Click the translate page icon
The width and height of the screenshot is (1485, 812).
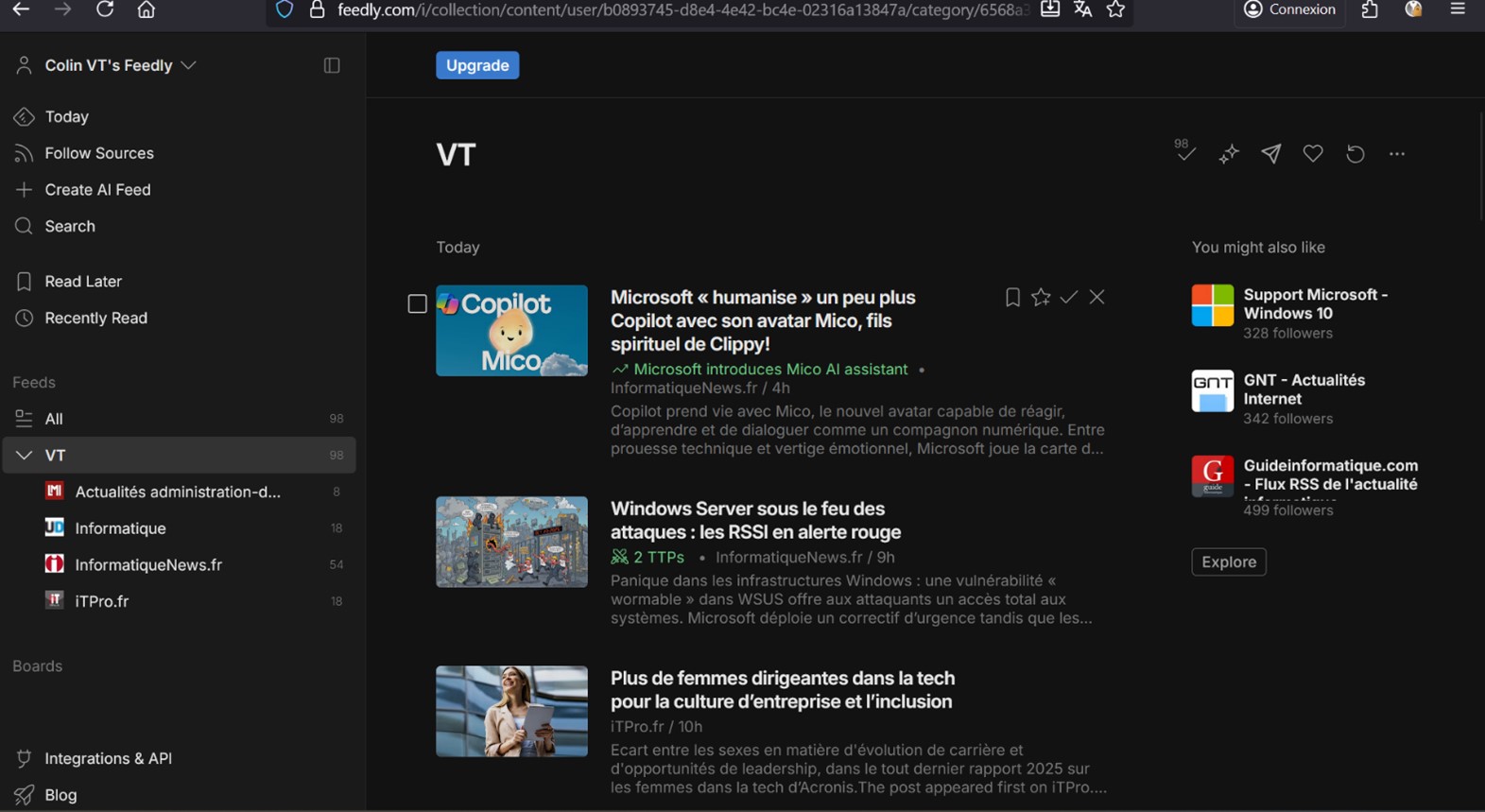pyautogui.click(x=1083, y=9)
